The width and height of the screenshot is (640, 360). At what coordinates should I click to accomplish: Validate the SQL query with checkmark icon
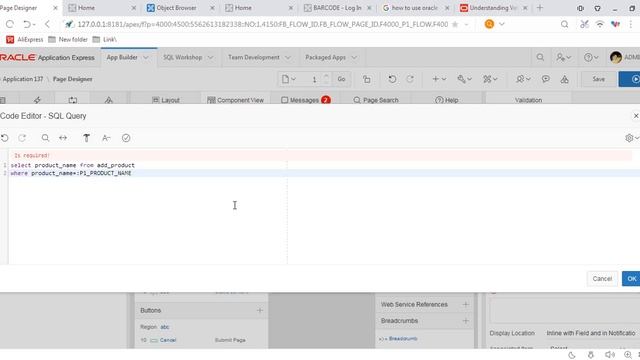(x=126, y=138)
